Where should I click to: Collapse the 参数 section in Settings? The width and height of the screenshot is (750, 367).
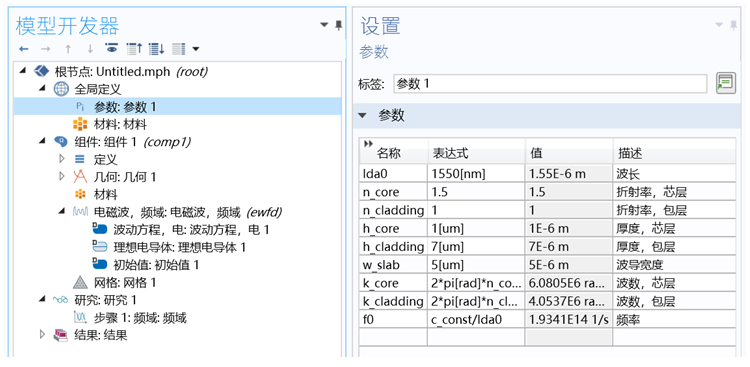363,115
